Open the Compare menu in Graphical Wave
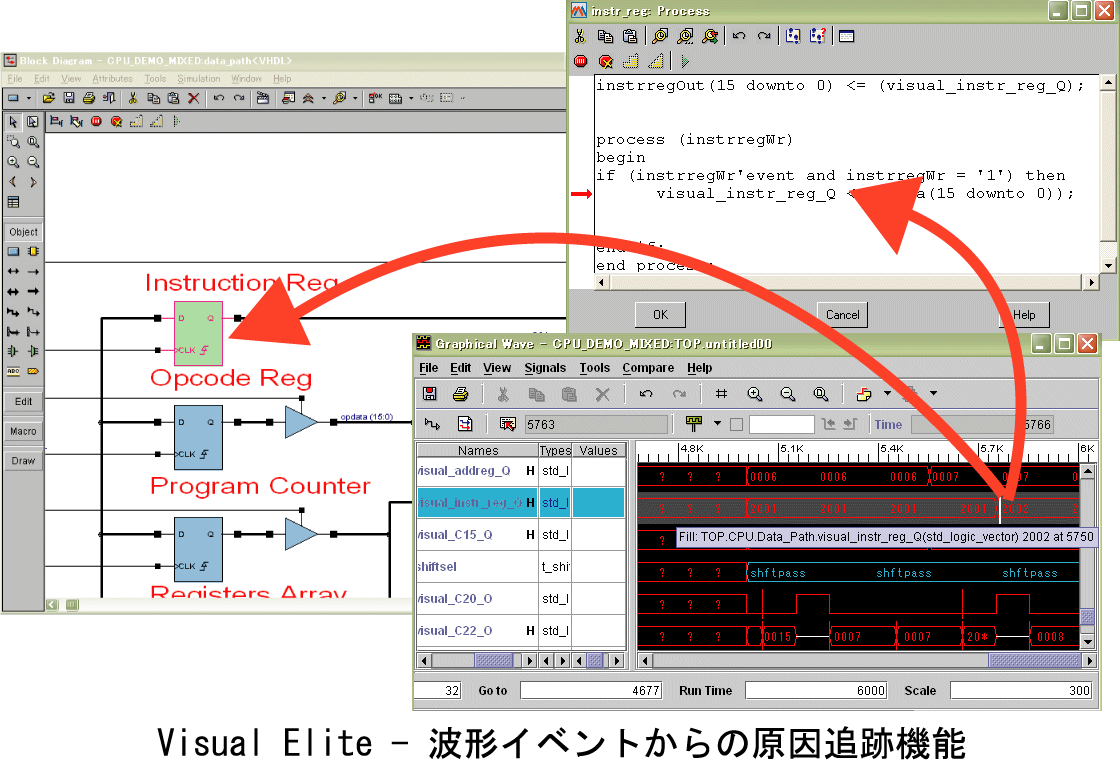The height and width of the screenshot is (761, 1120). pos(648,368)
